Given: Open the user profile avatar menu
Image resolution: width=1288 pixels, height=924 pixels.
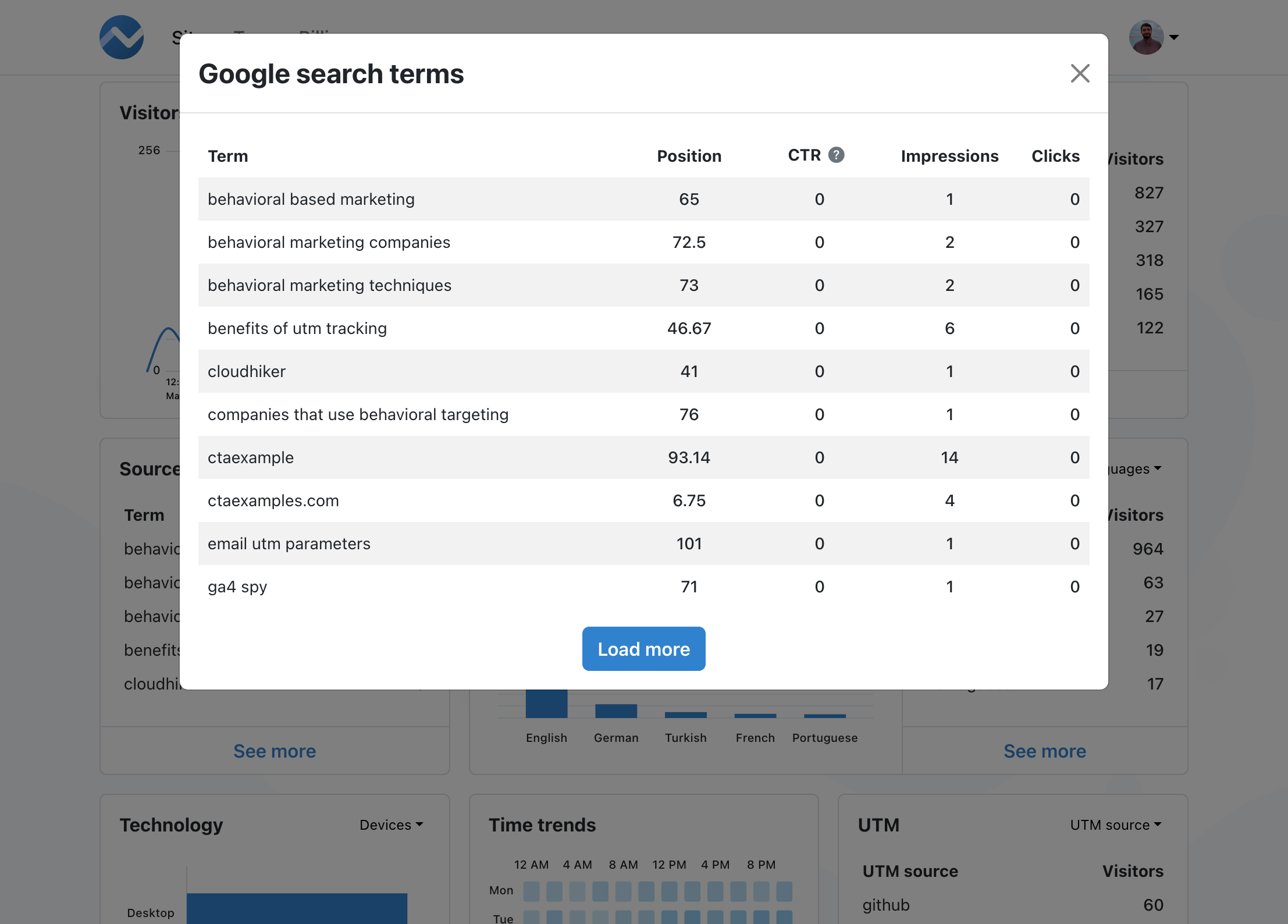Looking at the screenshot, I should click(x=1145, y=37).
